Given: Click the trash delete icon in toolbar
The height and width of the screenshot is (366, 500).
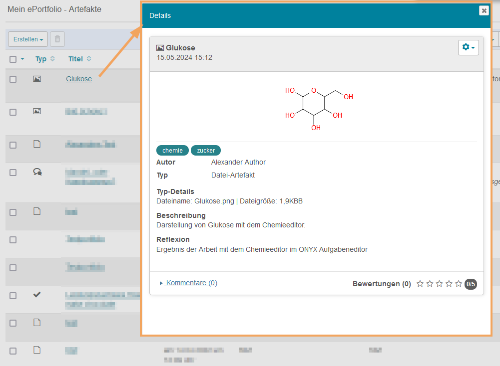Looking at the screenshot, I should click(57, 39).
